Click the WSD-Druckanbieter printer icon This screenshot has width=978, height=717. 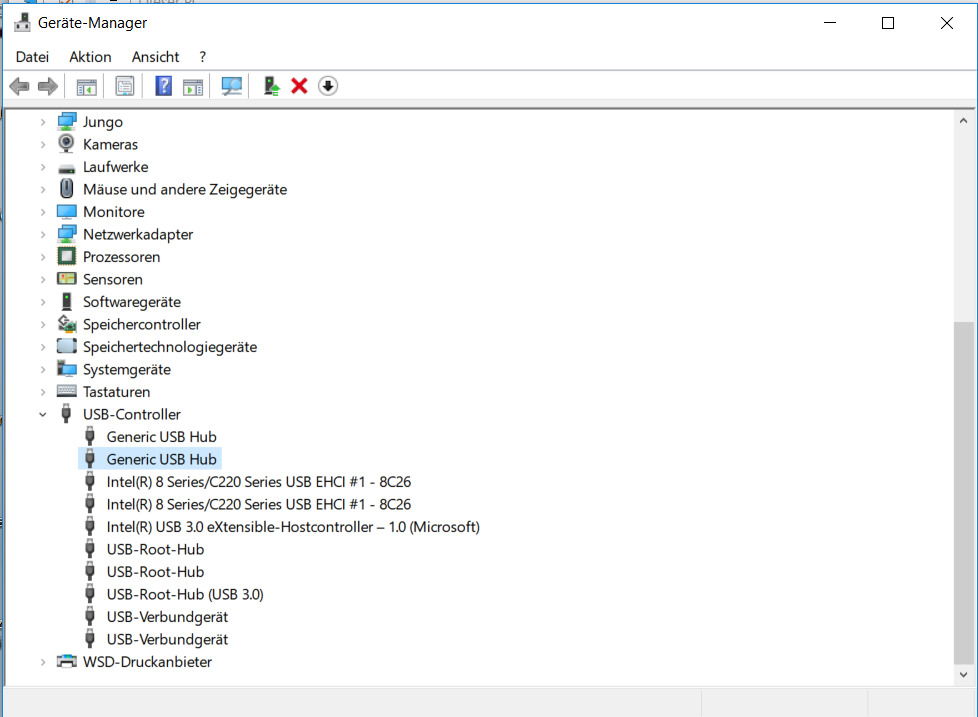click(67, 661)
